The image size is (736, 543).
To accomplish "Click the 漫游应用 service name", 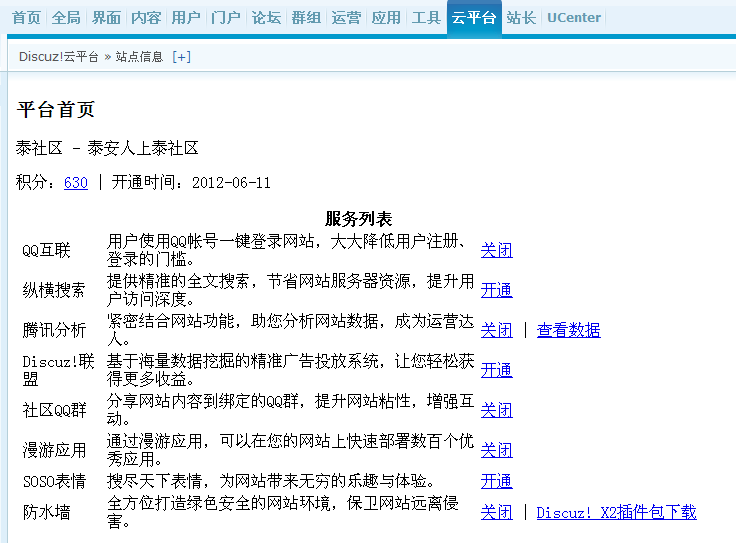I will pos(54,450).
